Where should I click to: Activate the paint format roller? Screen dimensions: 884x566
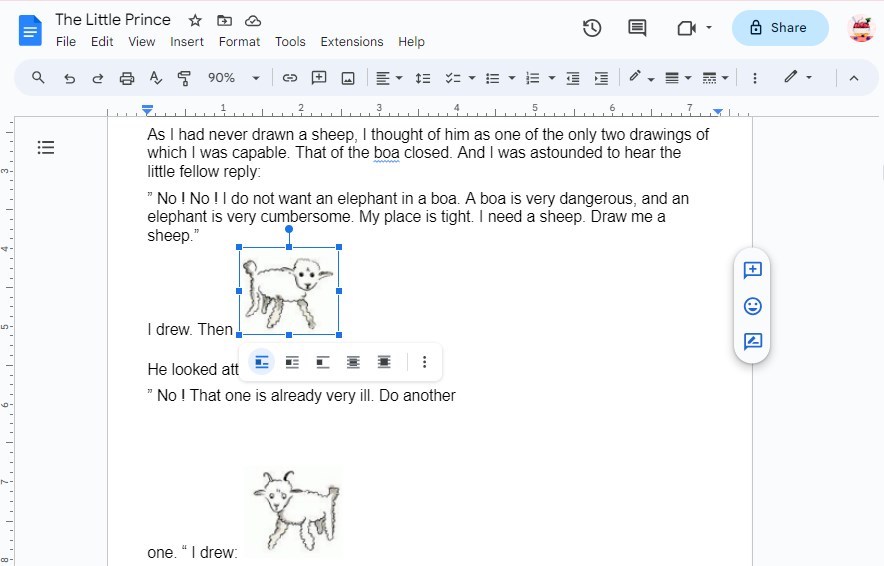[184, 78]
